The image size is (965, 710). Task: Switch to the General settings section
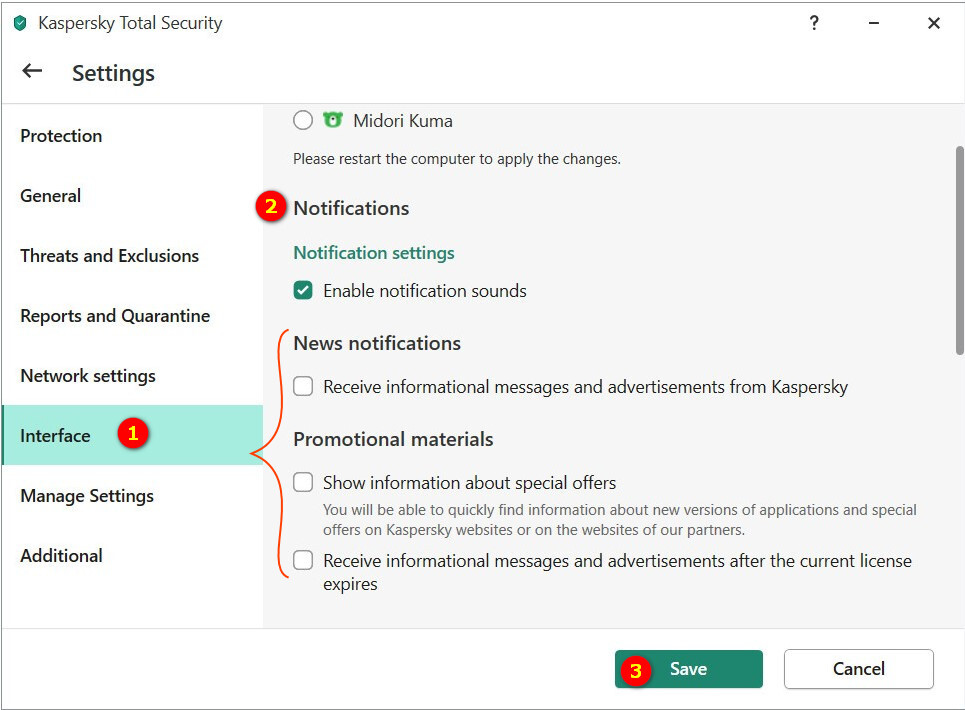[x=51, y=196]
